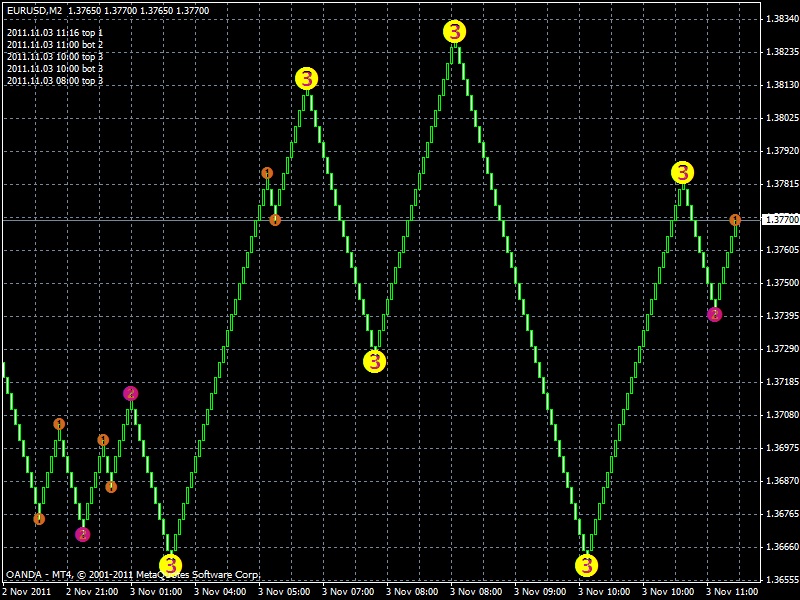Click the '2011.11.03 11:16 top 1' line
The height and width of the screenshot is (600, 800).
55,33
